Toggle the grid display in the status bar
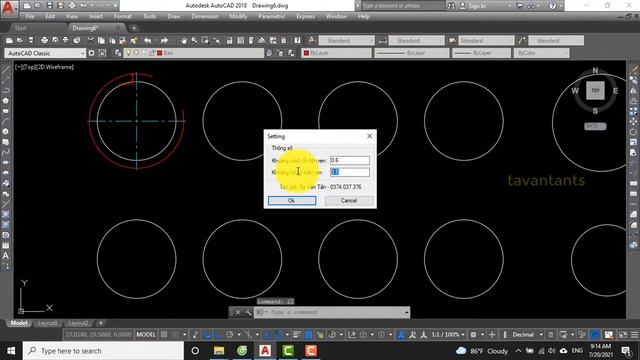The width and height of the screenshot is (640, 360). 164,335
